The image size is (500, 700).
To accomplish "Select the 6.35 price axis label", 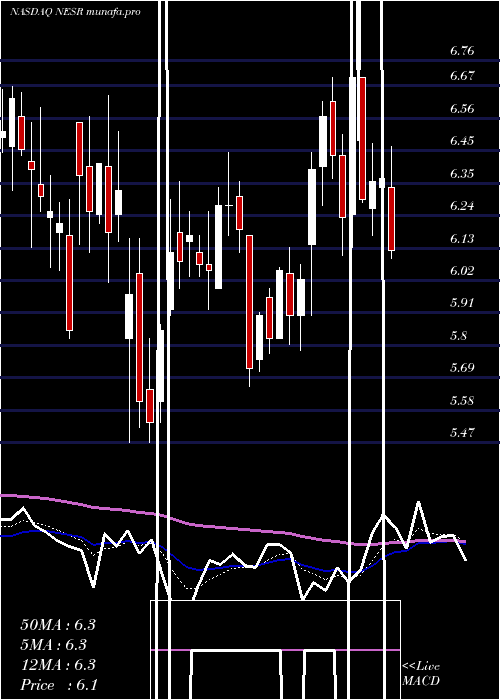I will coord(462,174).
